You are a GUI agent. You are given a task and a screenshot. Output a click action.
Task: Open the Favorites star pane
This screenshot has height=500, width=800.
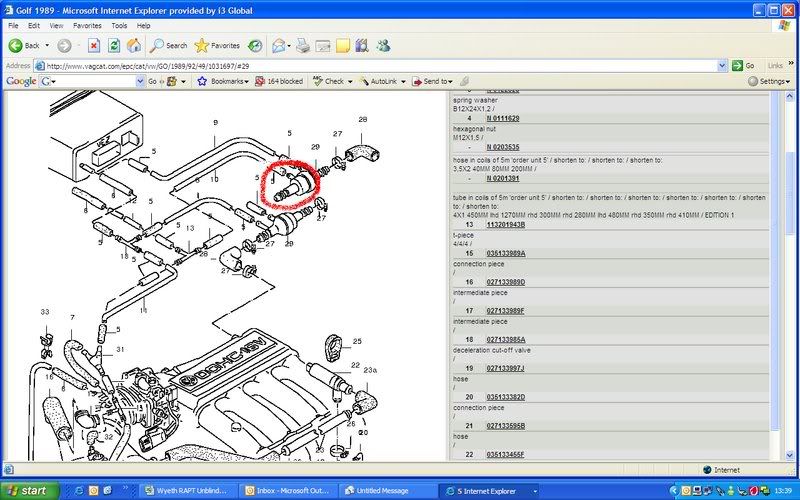click(x=217, y=45)
